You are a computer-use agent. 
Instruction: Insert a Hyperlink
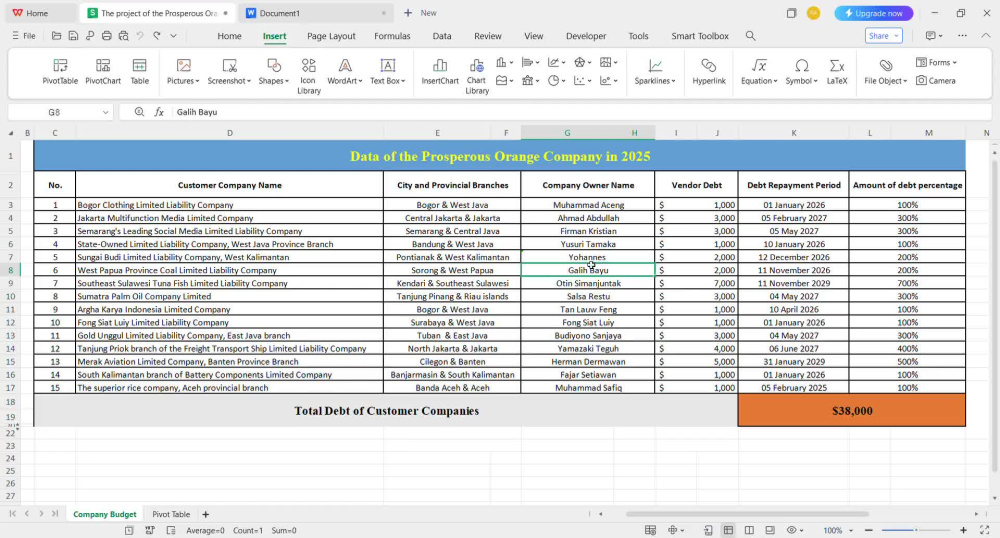tap(709, 71)
